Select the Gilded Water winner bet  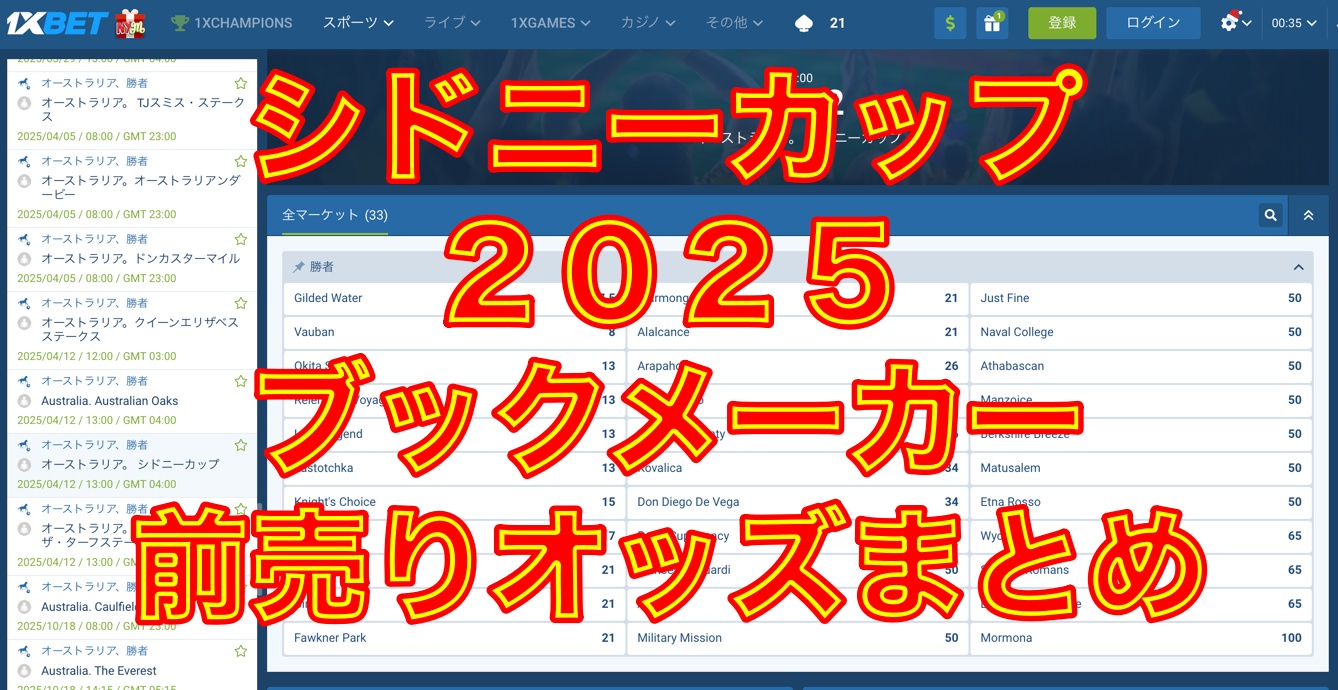click(x=452, y=298)
